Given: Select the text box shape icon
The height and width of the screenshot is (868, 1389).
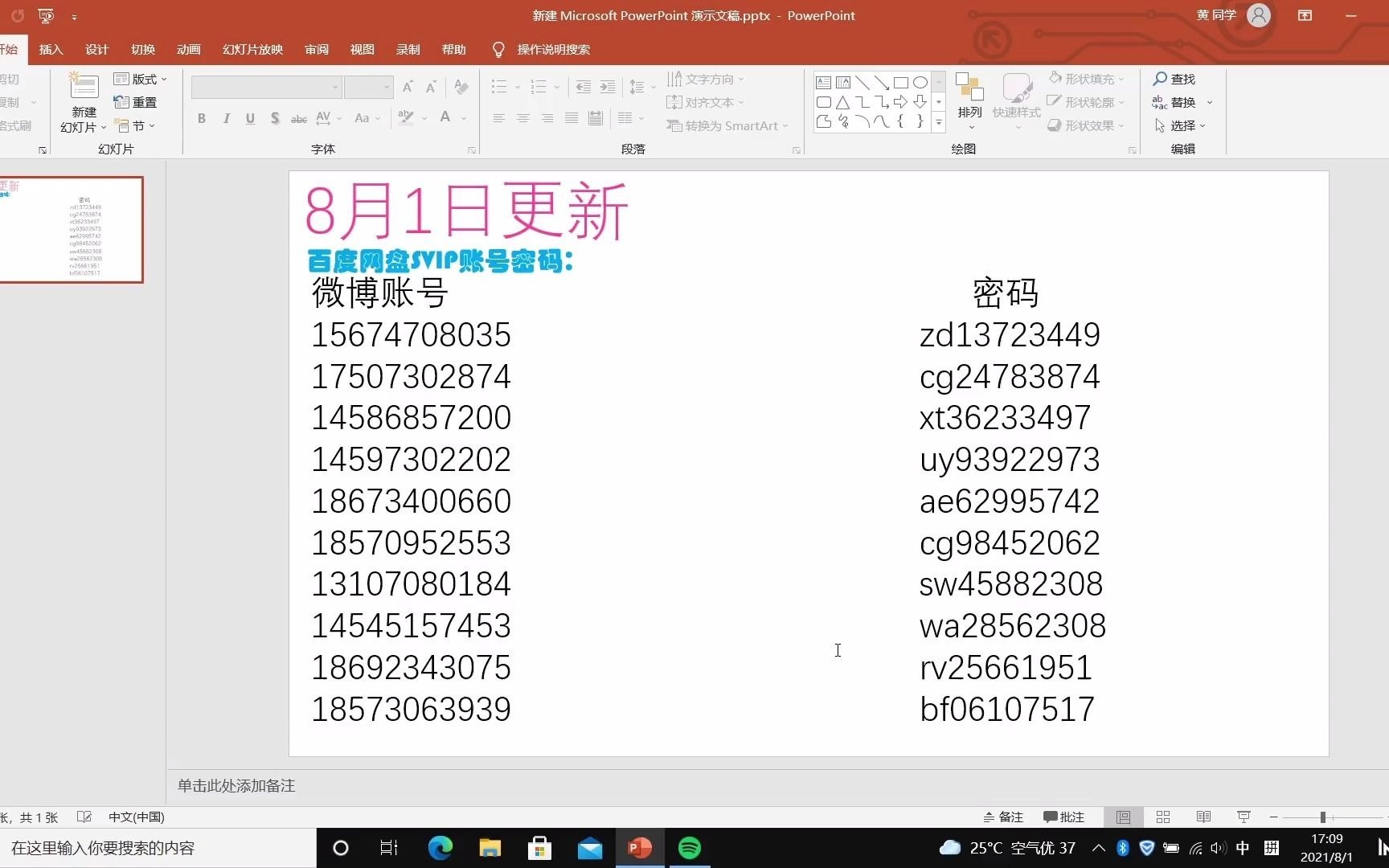Looking at the screenshot, I should click(824, 82).
